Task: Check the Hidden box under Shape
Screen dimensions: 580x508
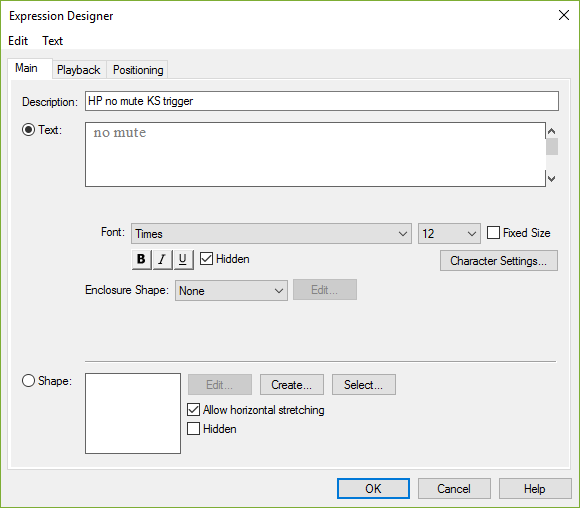Action: (193, 429)
